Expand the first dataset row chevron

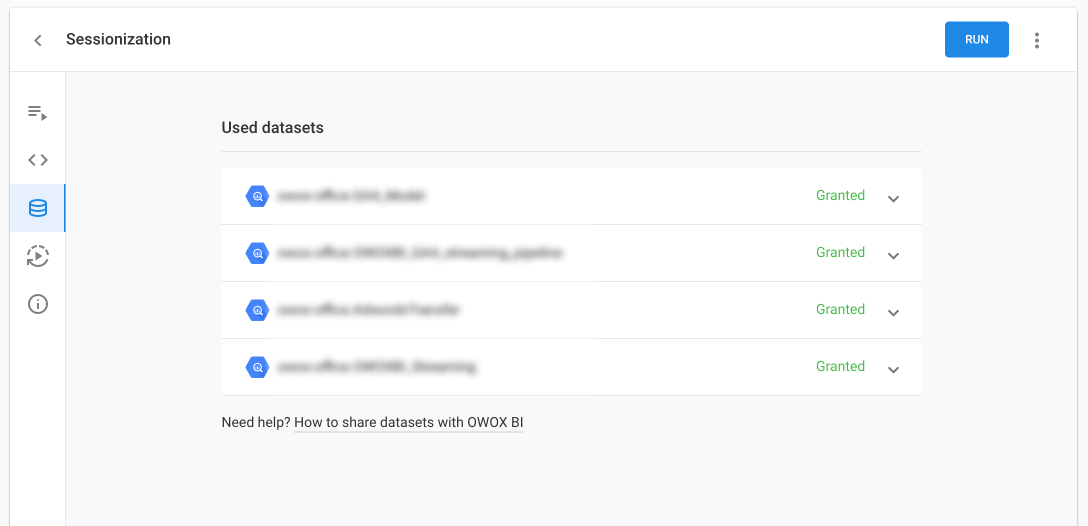tap(893, 198)
